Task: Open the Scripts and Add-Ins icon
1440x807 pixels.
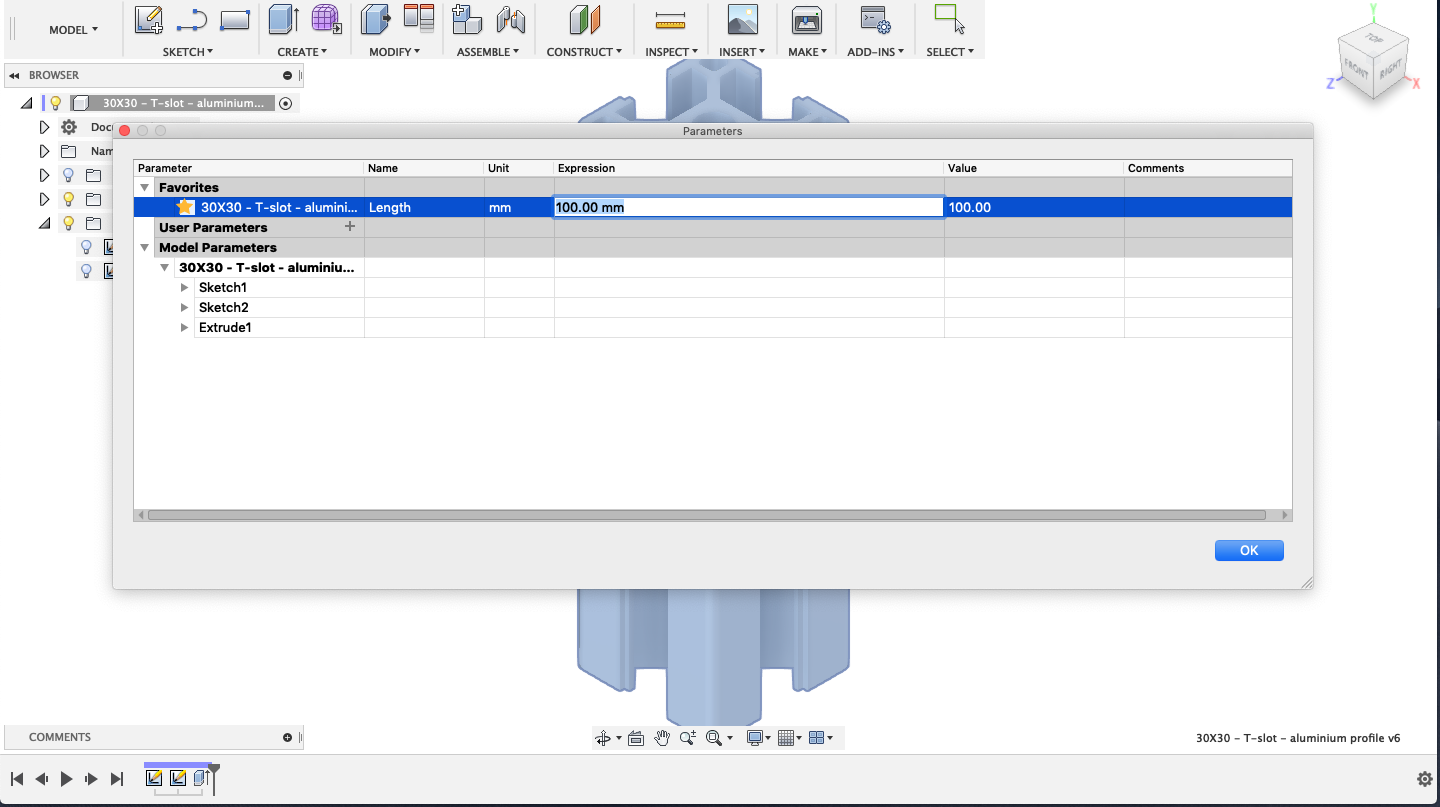Action: pos(875,19)
